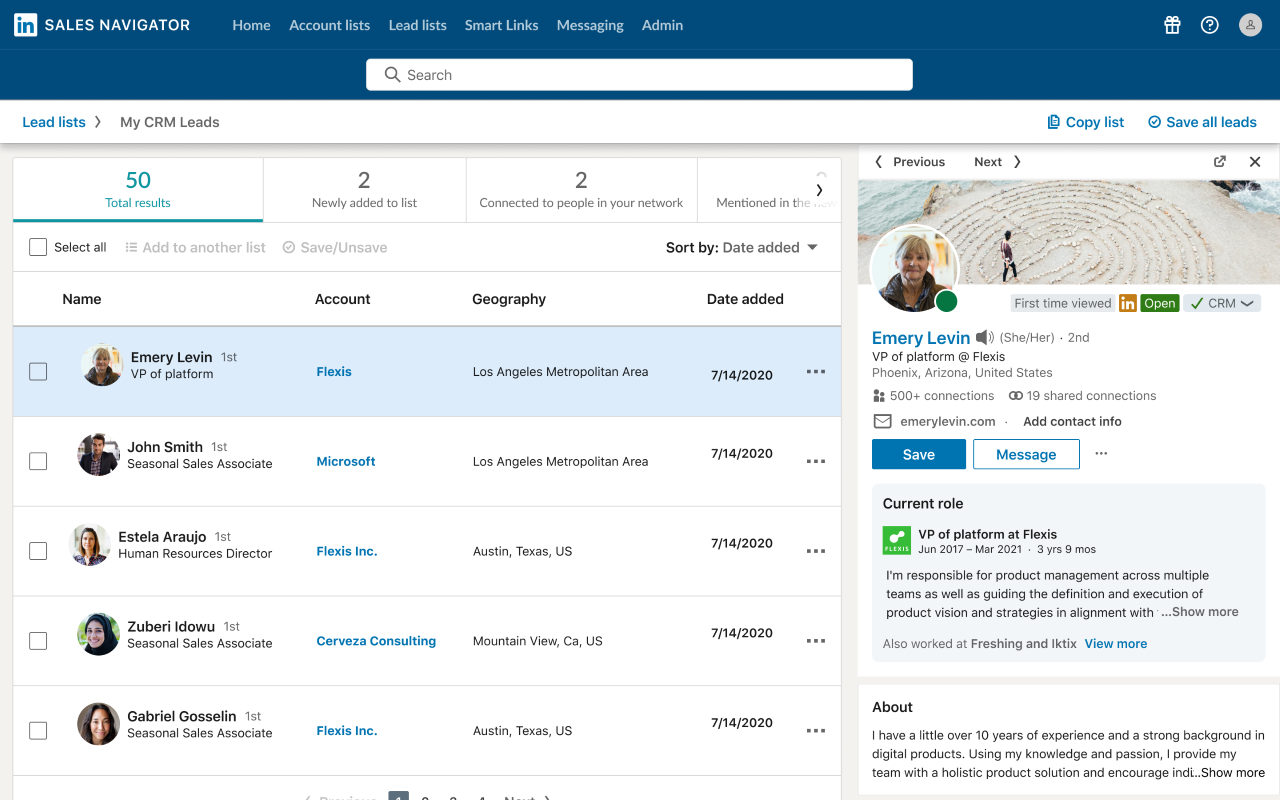Click the Save/Unsave icon

tap(289, 247)
